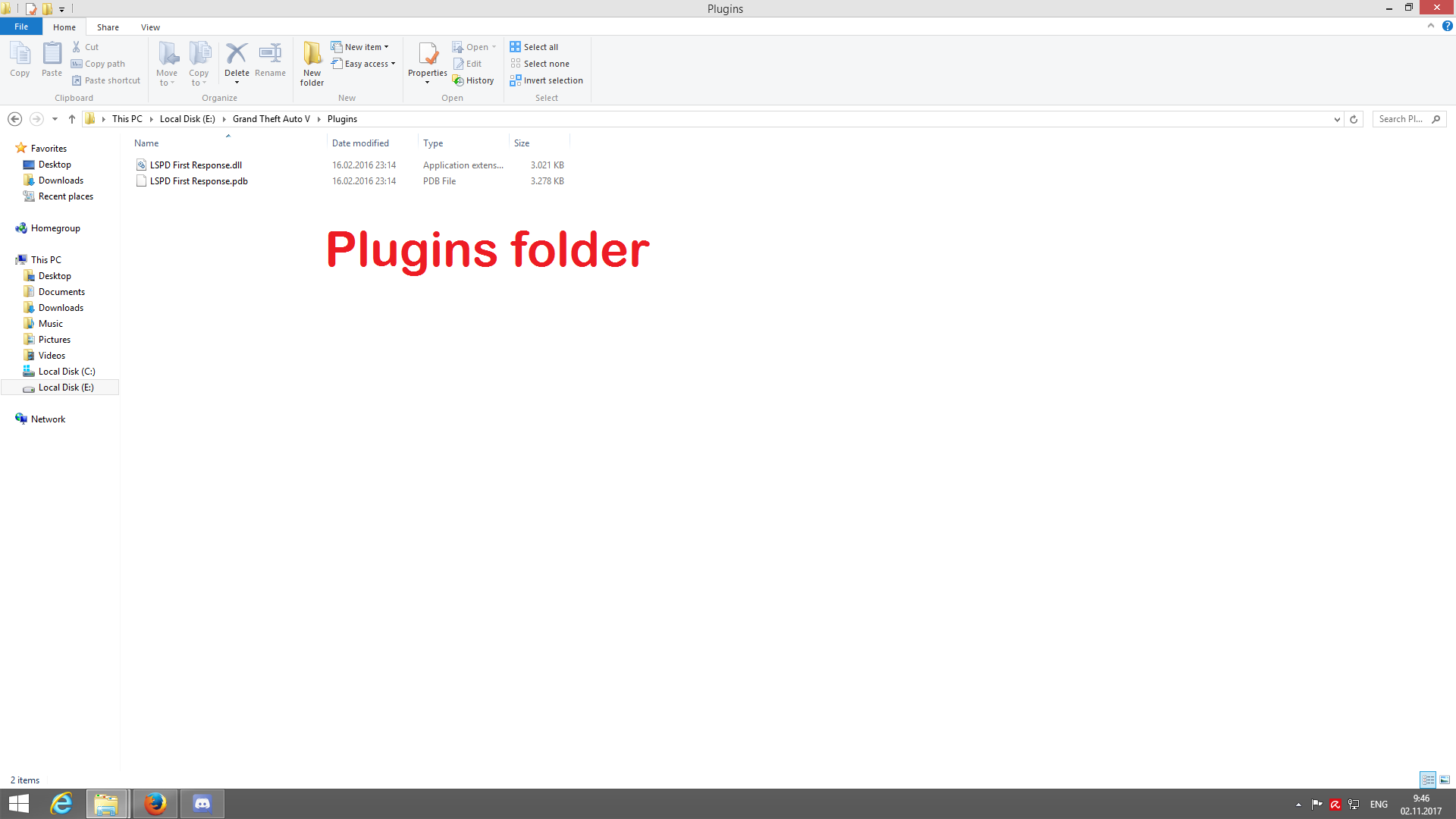Open Local Disk (C:) in navigation pane
1456x819 pixels.
click(x=67, y=372)
